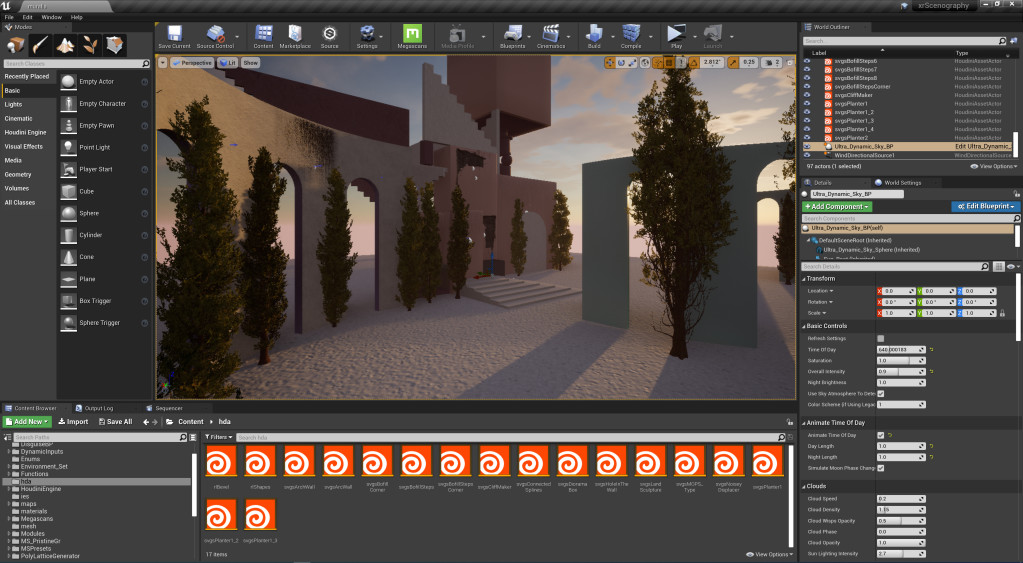
Task: Adjust the Overall Intensity slider
Action: point(900,371)
